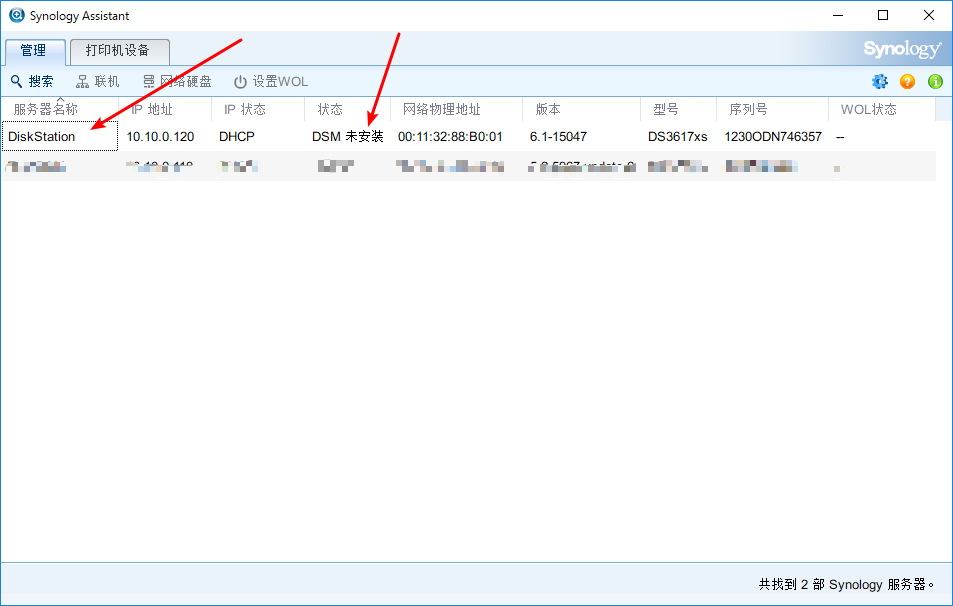Click the DHCP cell of DiskStation
953x606 pixels.
point(237,137)
